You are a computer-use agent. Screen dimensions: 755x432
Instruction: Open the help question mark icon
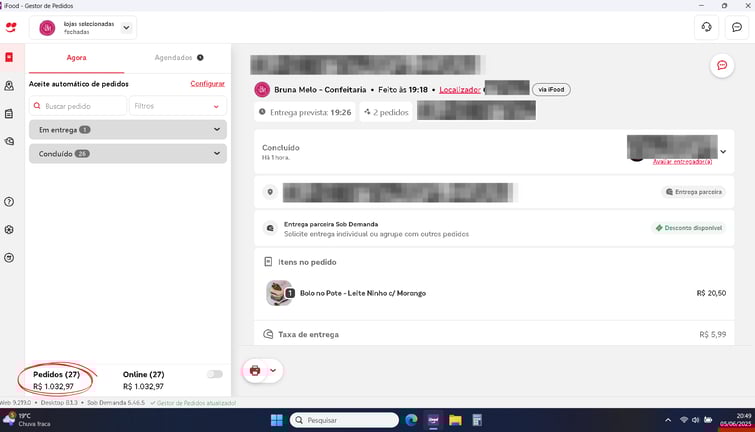coord(9,202)
